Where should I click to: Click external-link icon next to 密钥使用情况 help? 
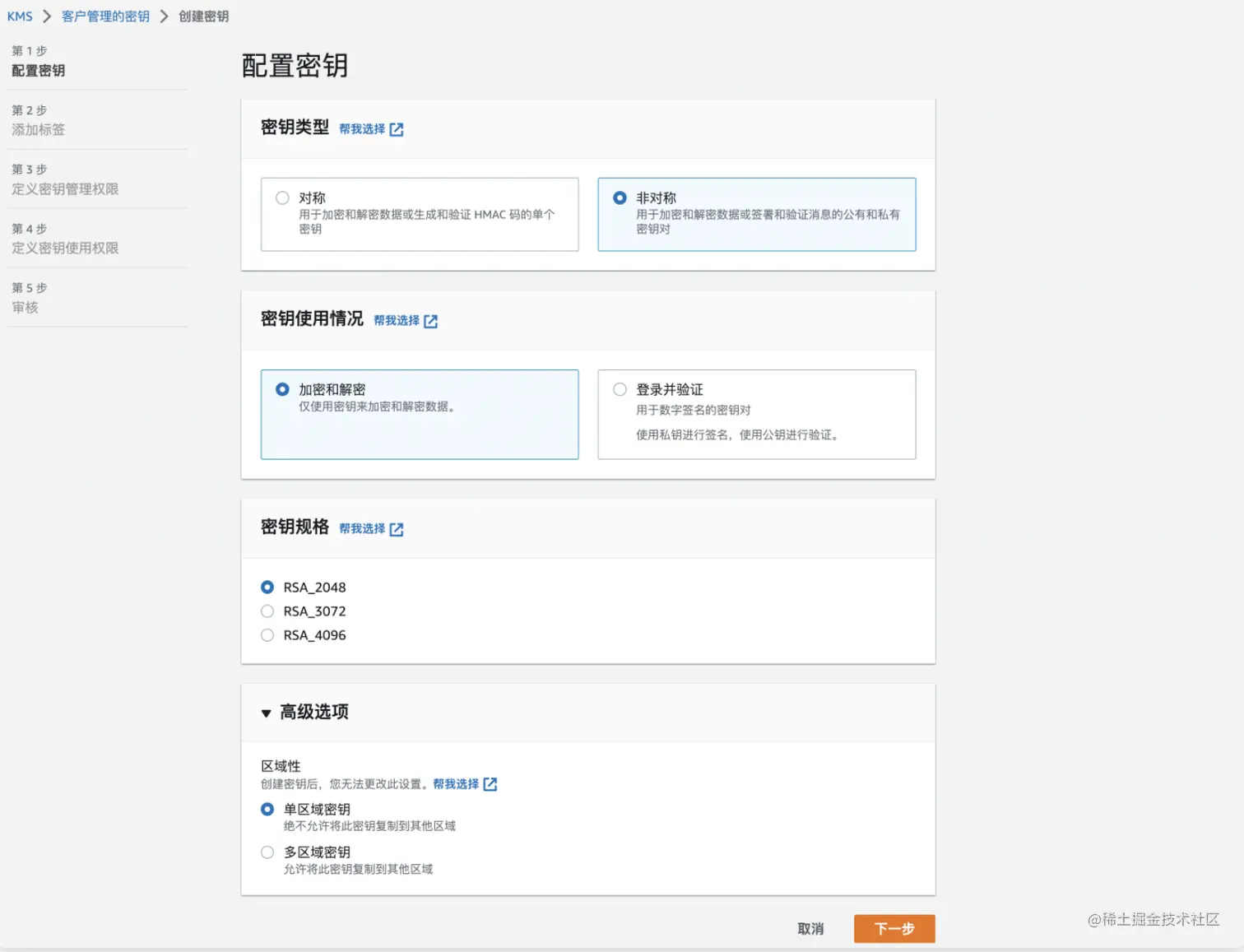coord(431,321)
